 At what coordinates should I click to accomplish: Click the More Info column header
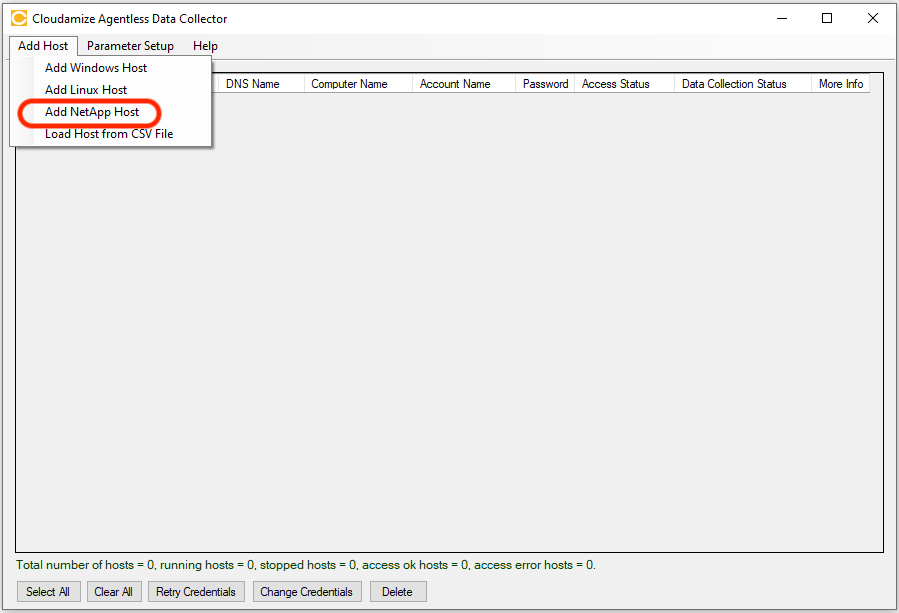point(841,84)
